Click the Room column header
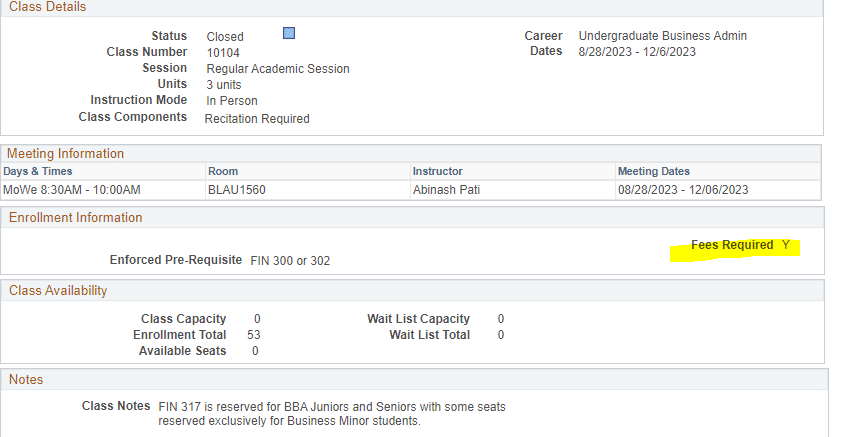 tap(223, 171)
